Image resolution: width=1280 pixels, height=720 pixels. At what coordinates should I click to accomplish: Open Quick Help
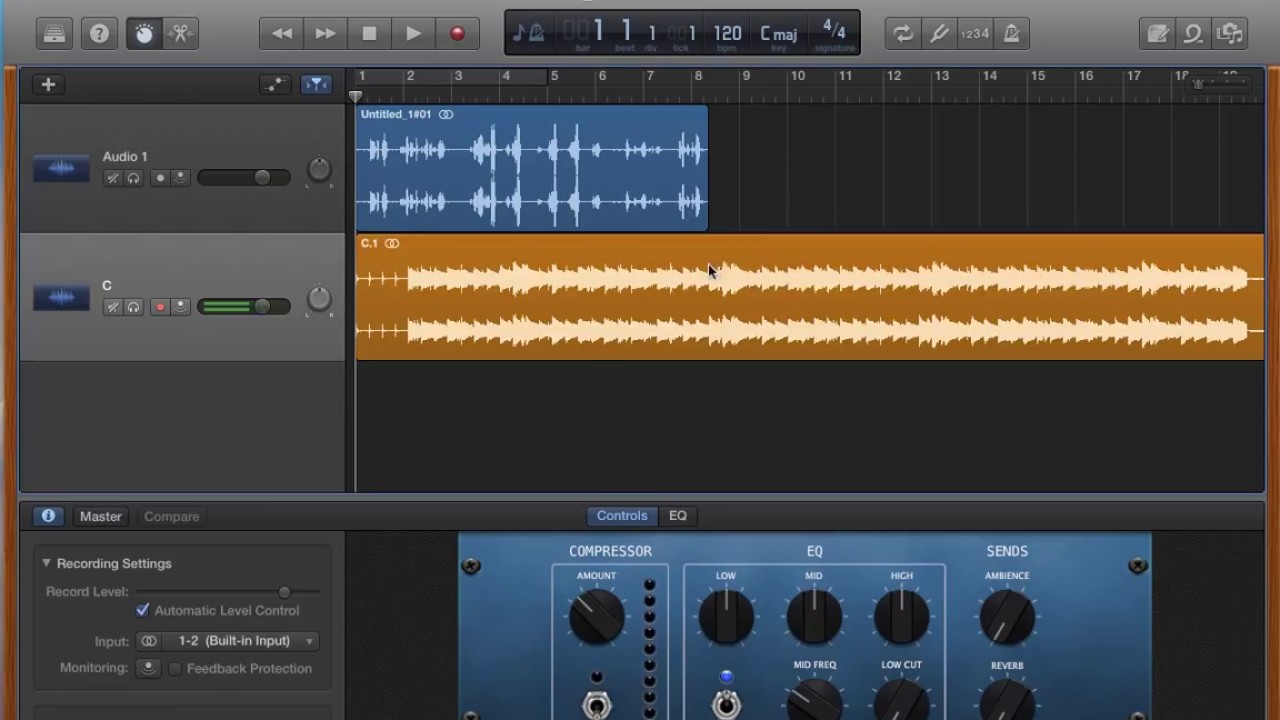pyautogui.click(x=99, y=34)
